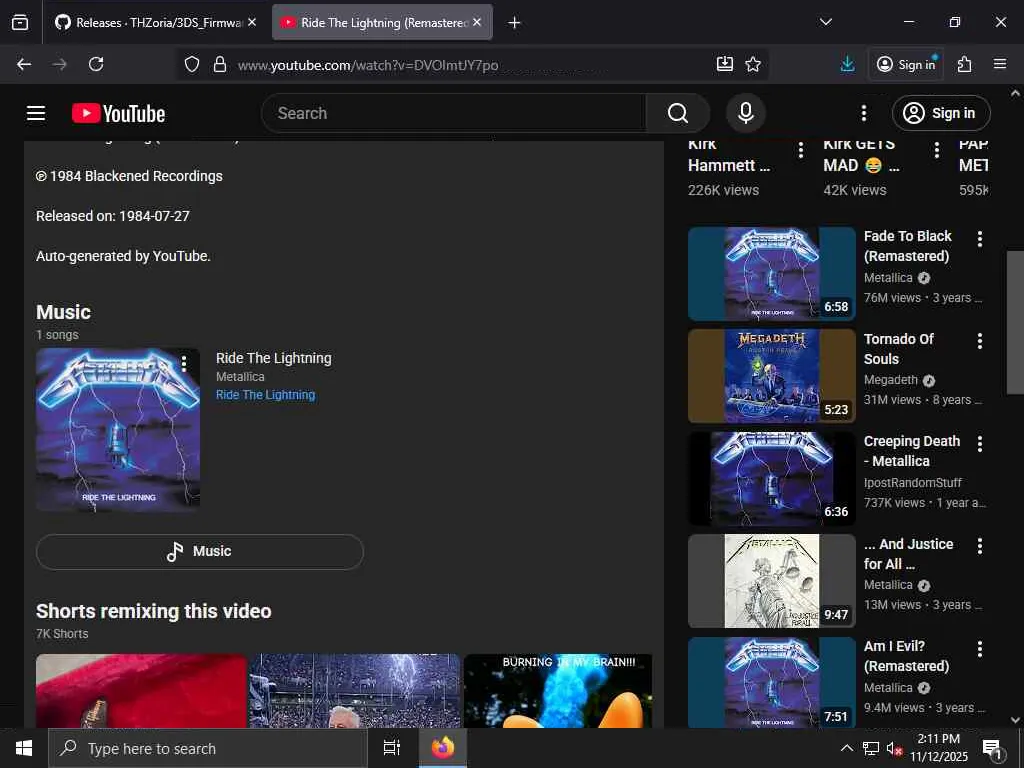Click the Firefox icon on the taskbar
The height and width of the screenshot is (768, 1024).
443,748
